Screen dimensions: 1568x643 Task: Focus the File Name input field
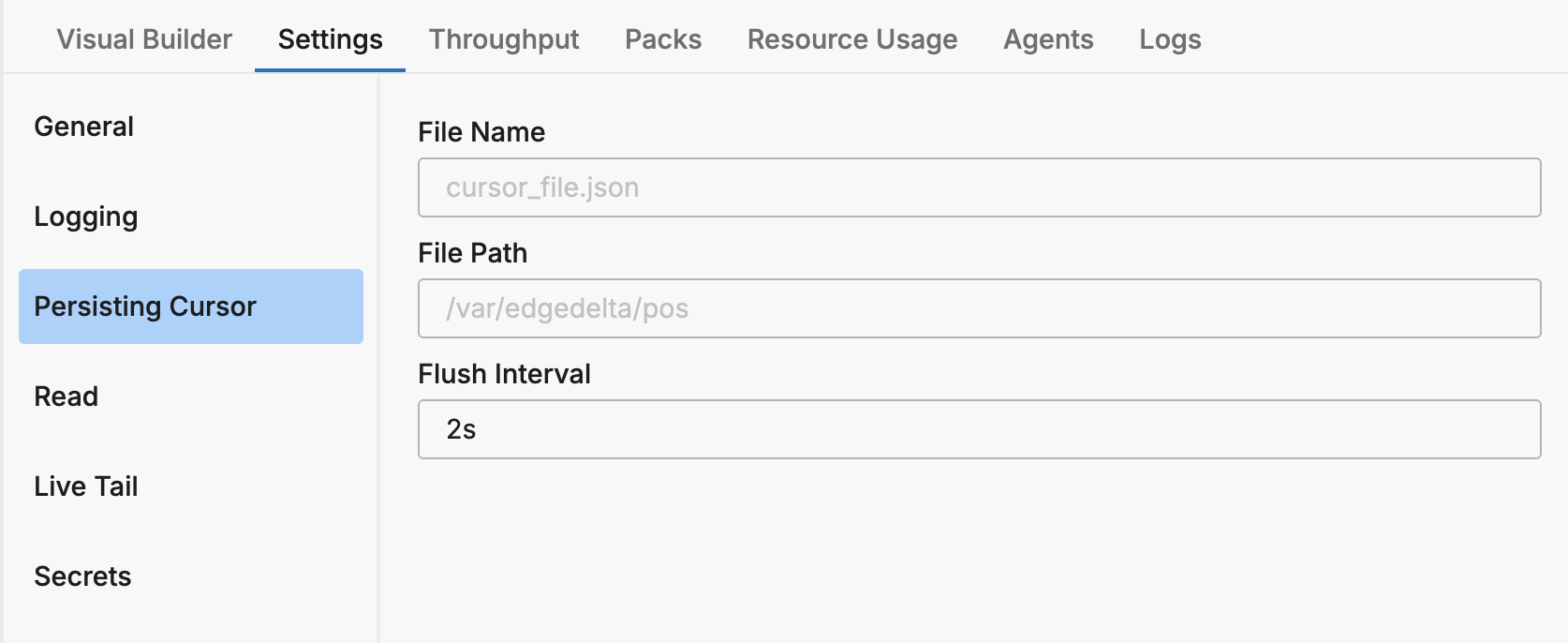pos(979,187)
